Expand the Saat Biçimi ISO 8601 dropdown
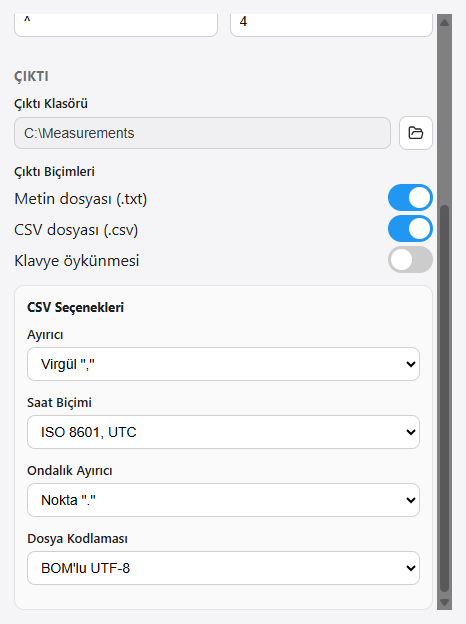The height and width of the screenshot is (624, 466). 223,432
